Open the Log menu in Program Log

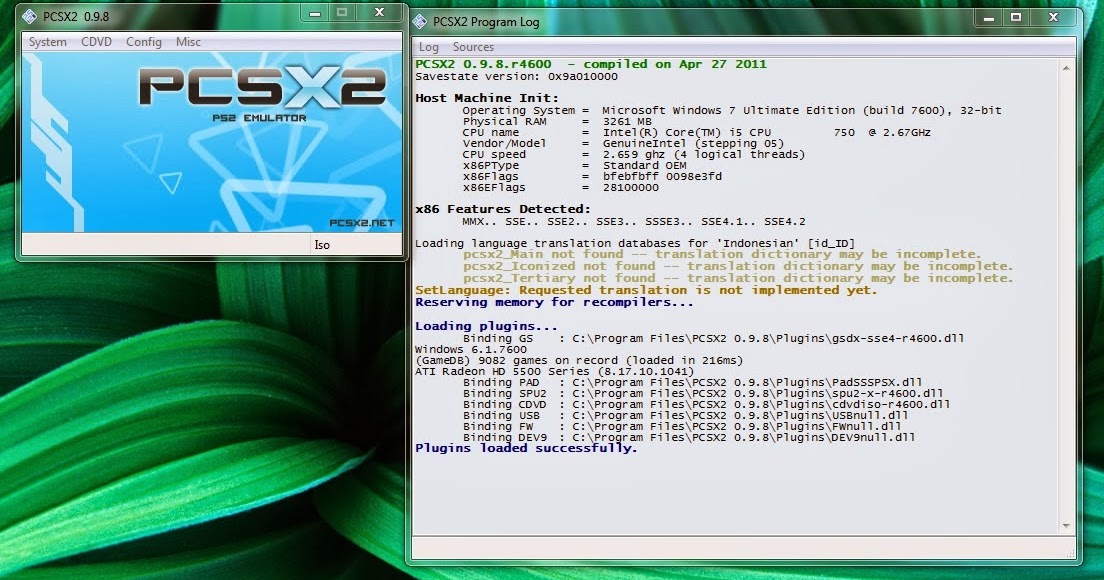click(x=429, y=47)
